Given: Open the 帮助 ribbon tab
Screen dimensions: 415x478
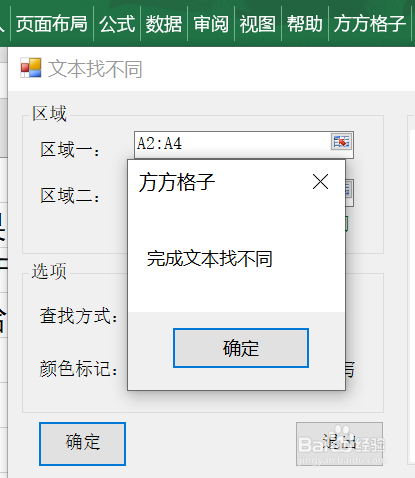Looking at the screenshot, I should (x=305, y=24).
